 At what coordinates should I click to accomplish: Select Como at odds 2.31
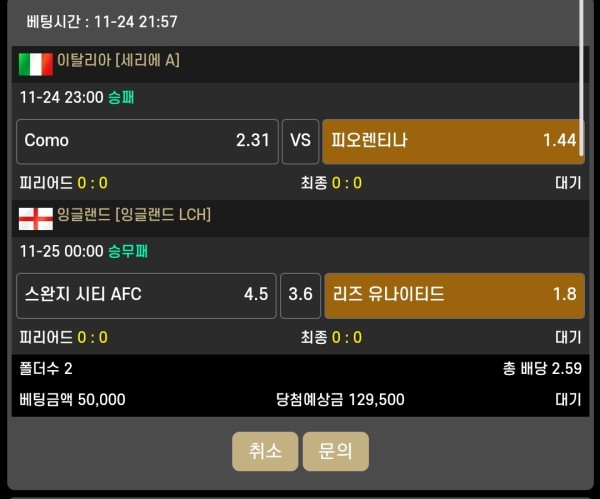pyautogui.click(x=146, y=141)
